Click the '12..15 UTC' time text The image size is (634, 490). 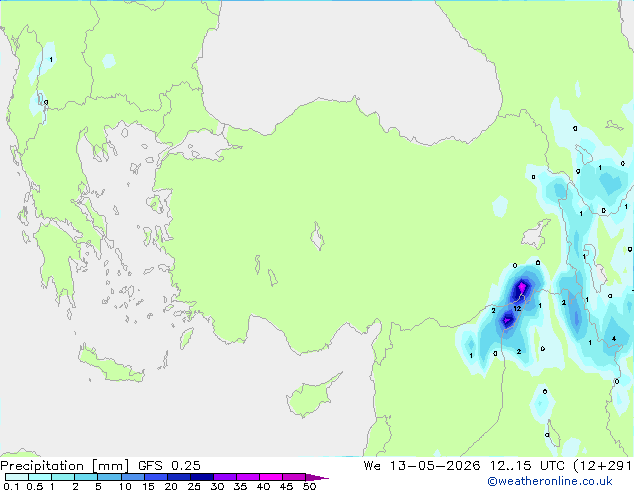(527, 465)
